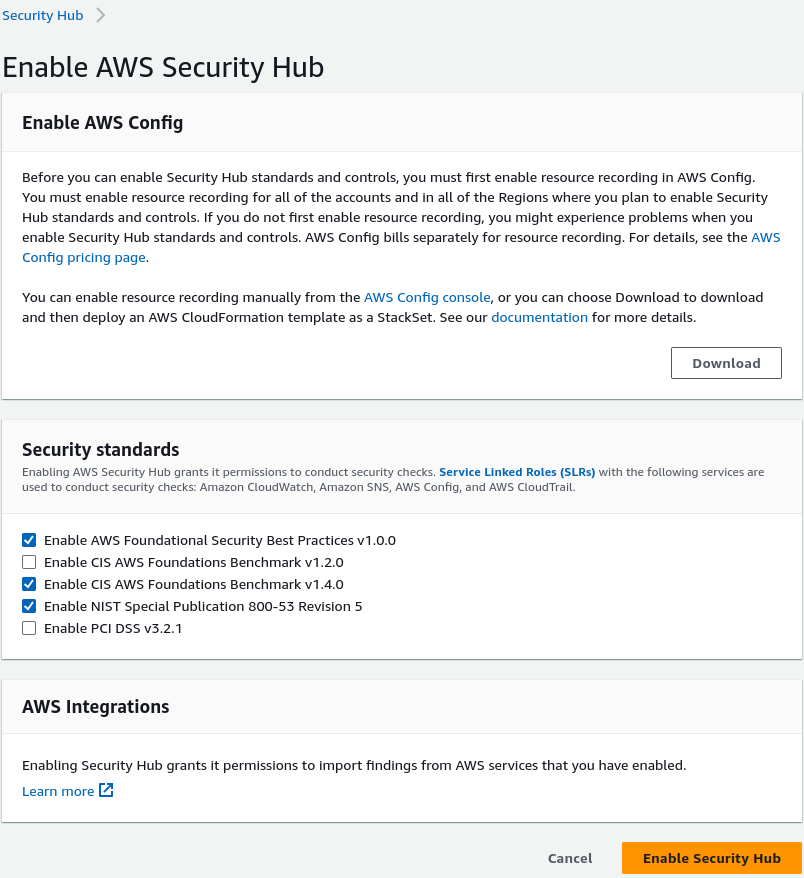
Task: Follow the AWS Config console link
Action: tap(427, 297)
